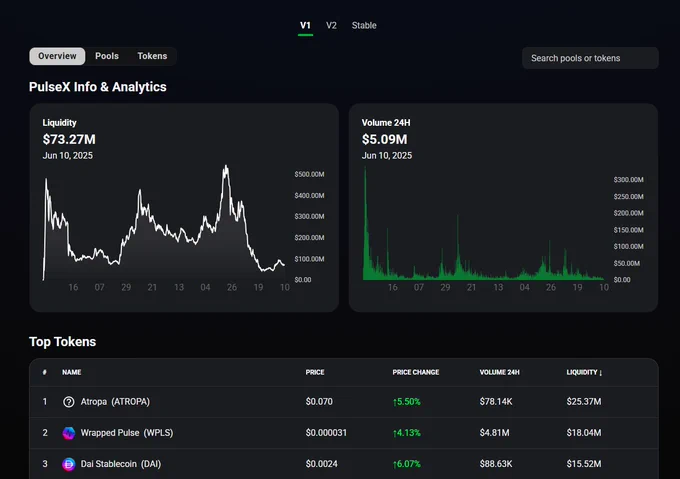Sort tokens by the PRICE column
This screenshot has height=479, width=680.
[315, 372]
